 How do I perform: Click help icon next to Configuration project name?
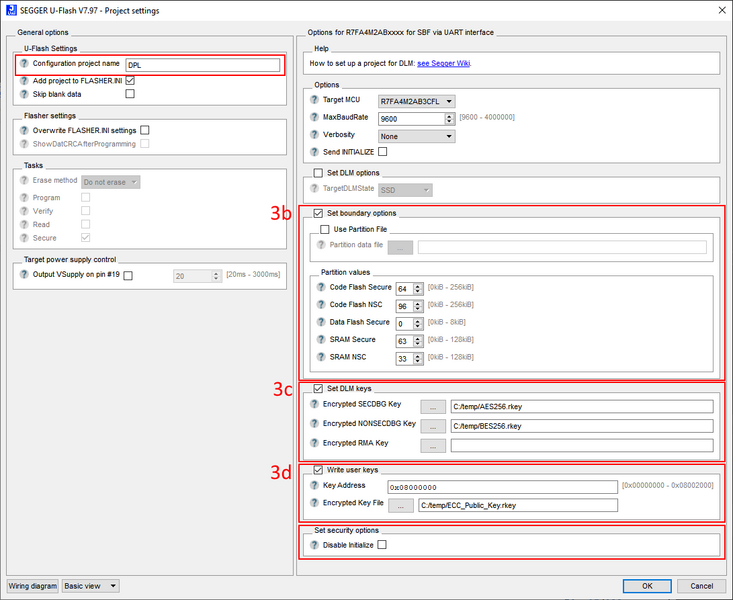pyautogui.click(x=24, y=63)
